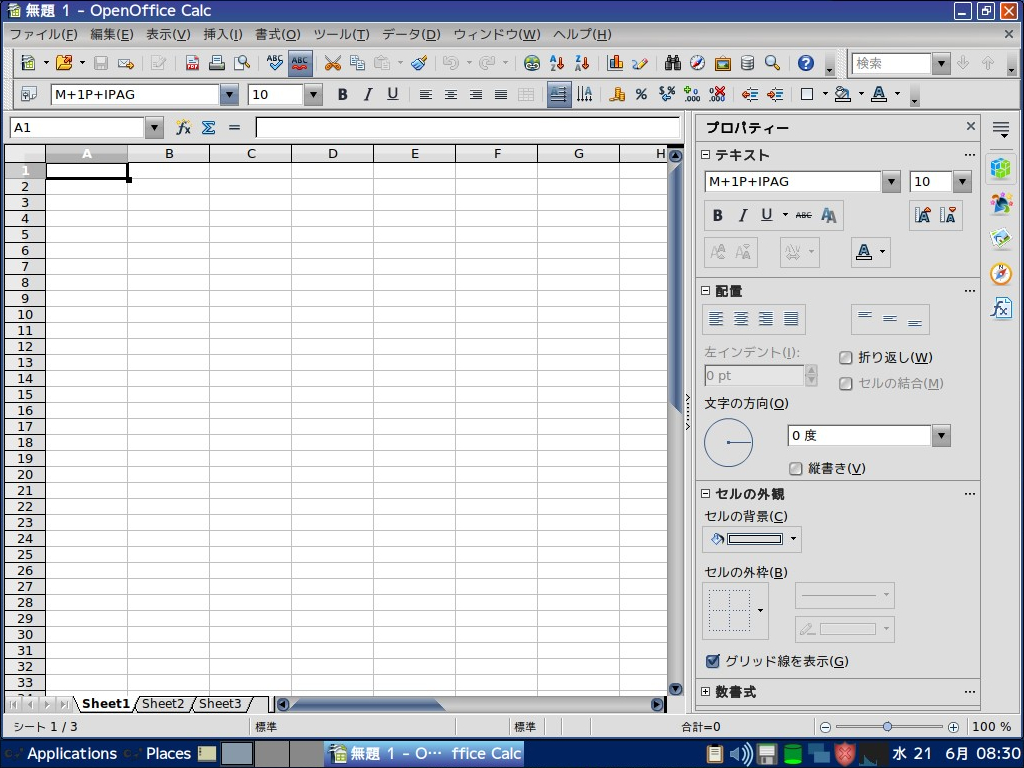Open the sidebar Navigator deck icon

pyautogui.click(x=1000, y=273)
